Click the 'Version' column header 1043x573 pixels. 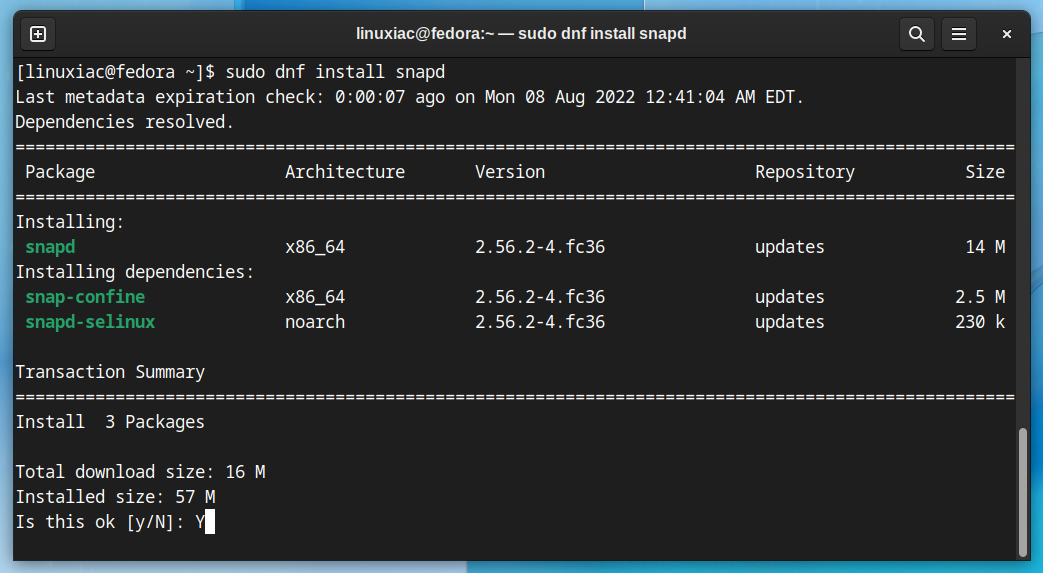(x=510, y=172)
